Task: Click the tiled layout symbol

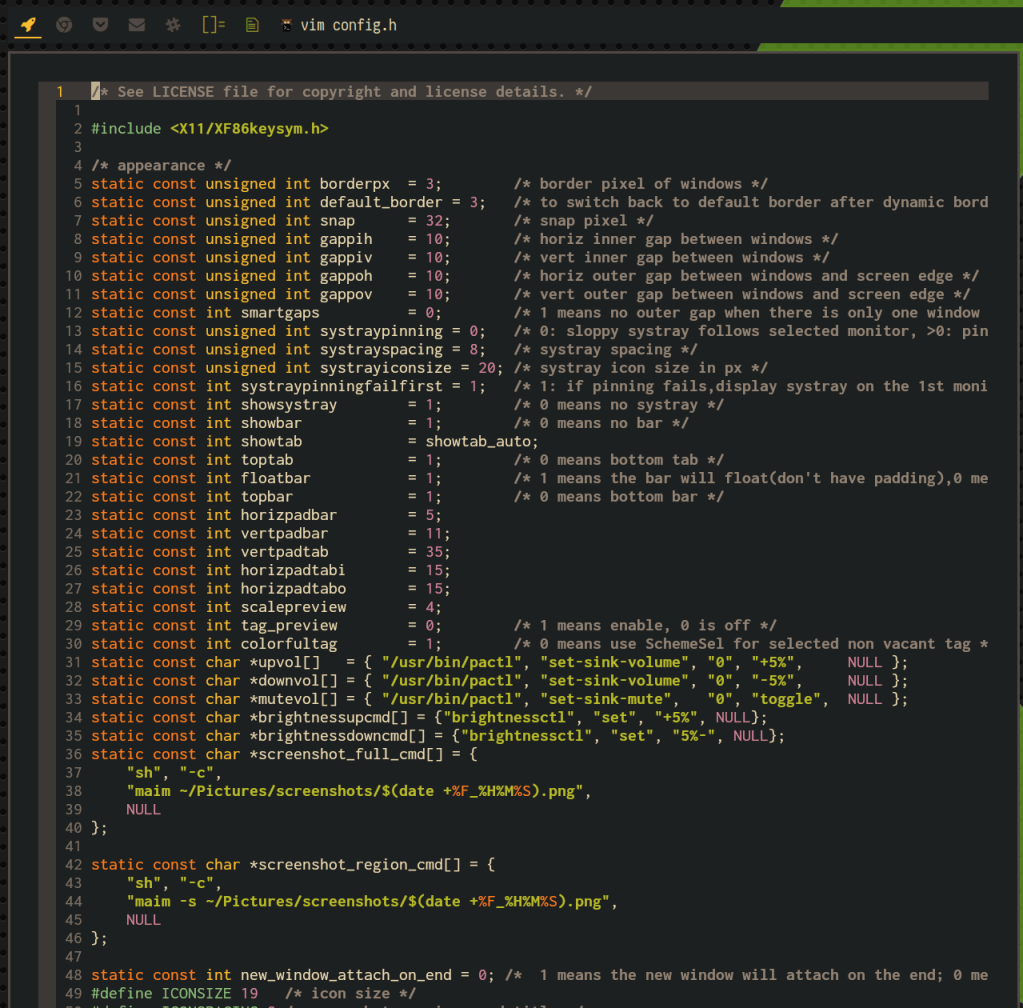Action: pyautogui.click(x=213, y=25)
